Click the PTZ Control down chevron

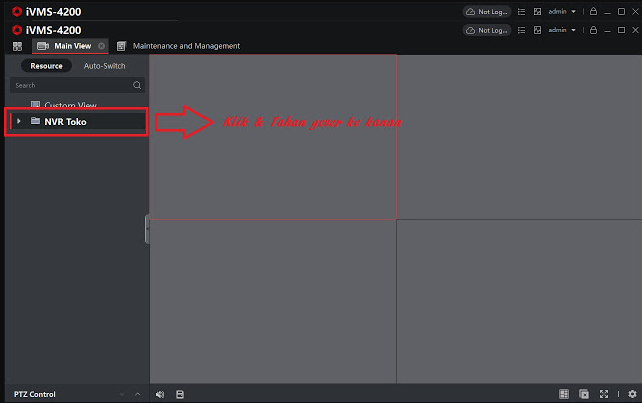coord(122,394)
